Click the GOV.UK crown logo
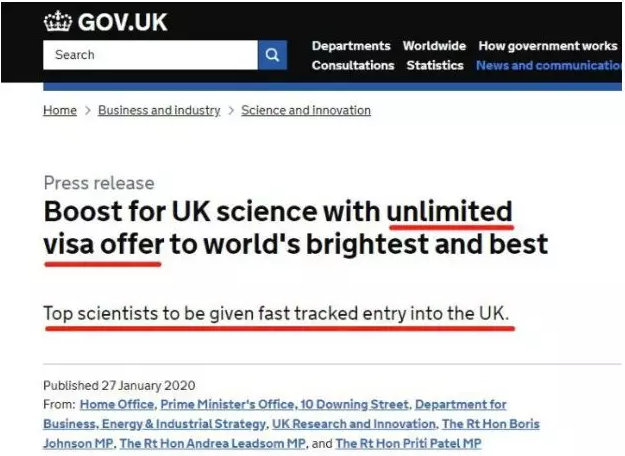 pos(58,20)
